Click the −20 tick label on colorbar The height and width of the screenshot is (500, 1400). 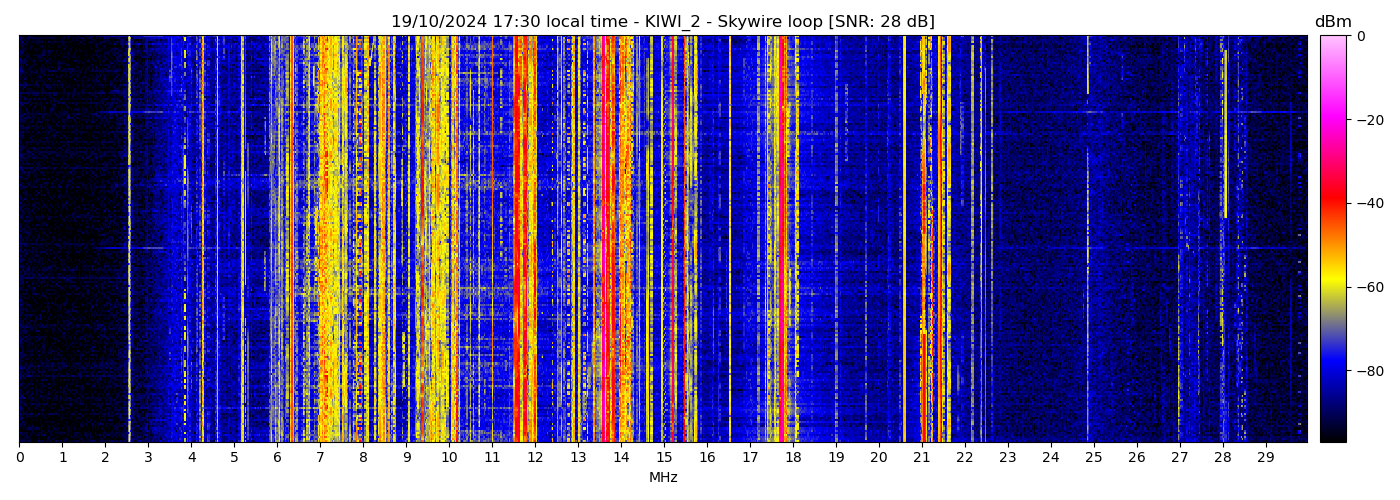tap(1366, 120)
